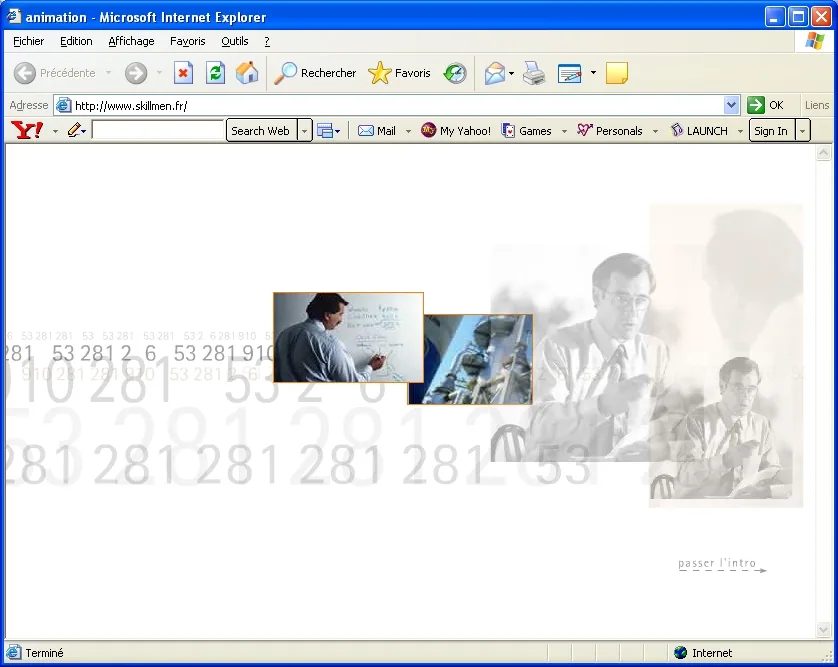This screenshot has width=838, height=667.
Task: Open the Outils menu
Action: pyautogui.click(x=235, y=41)
